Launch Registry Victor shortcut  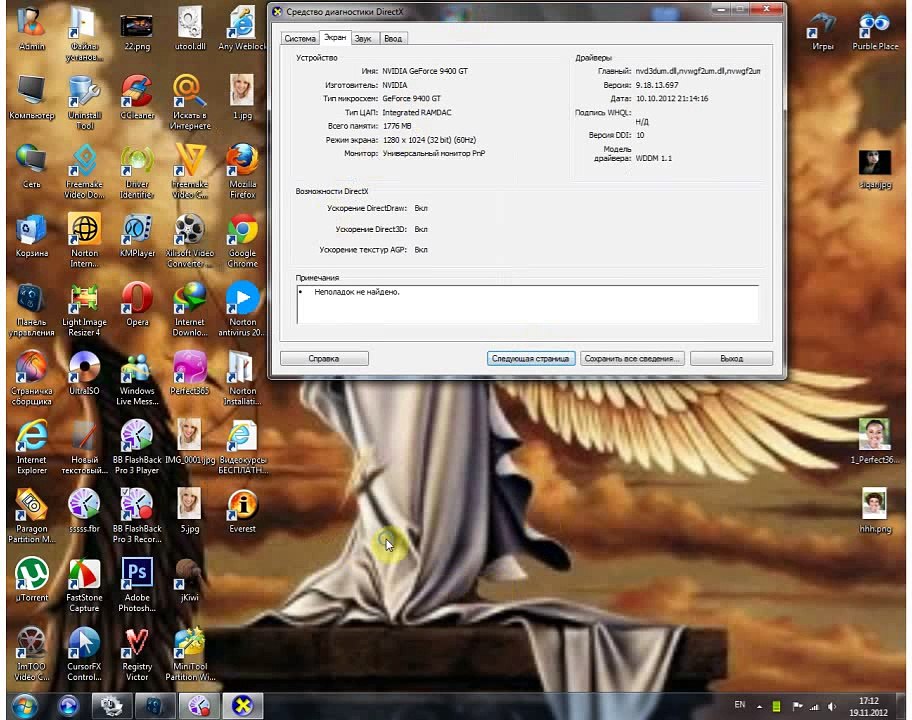pyautogui.click(x=137, y=653)
